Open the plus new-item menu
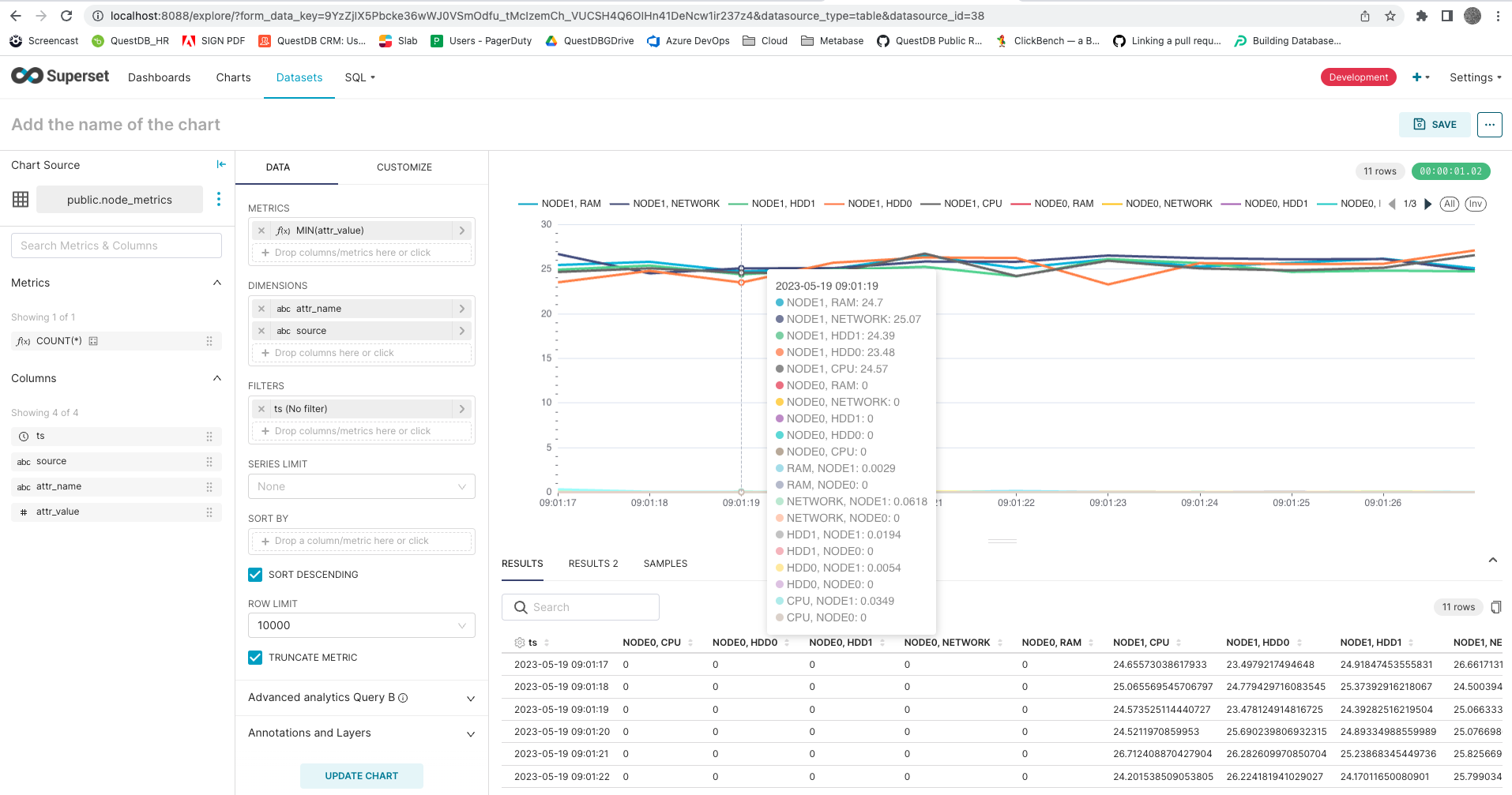The image size is (1512, 795). tap(1420, 77)
